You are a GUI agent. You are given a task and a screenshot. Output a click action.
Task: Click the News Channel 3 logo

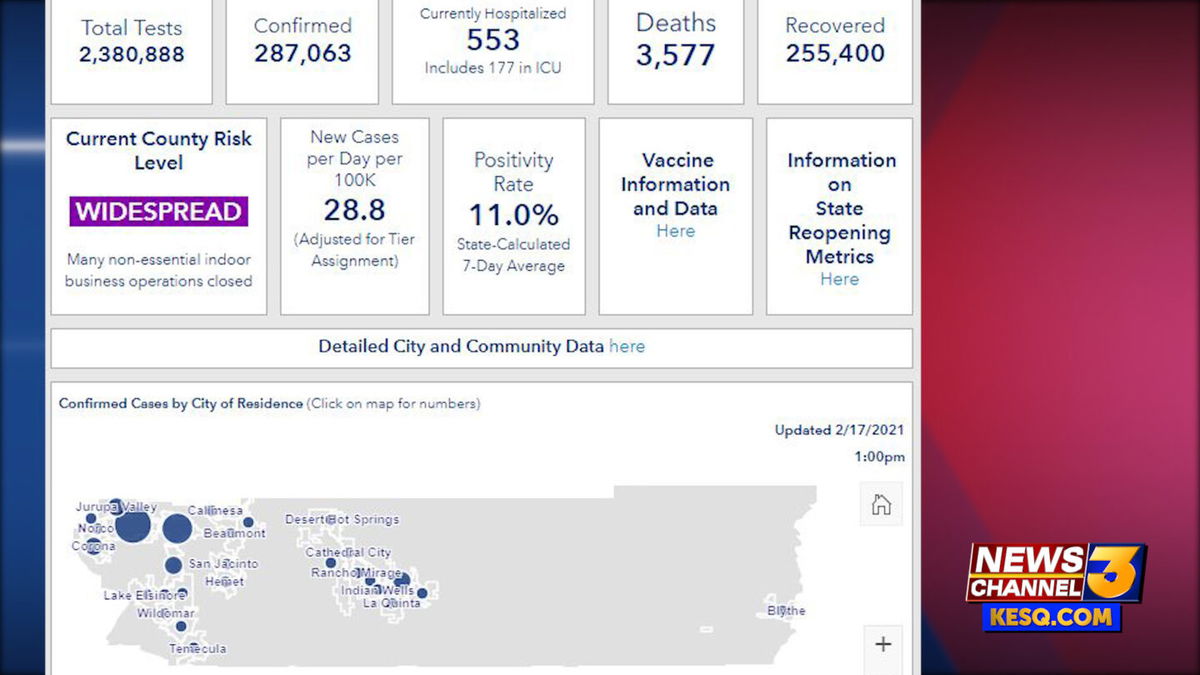click(1055, 573)
